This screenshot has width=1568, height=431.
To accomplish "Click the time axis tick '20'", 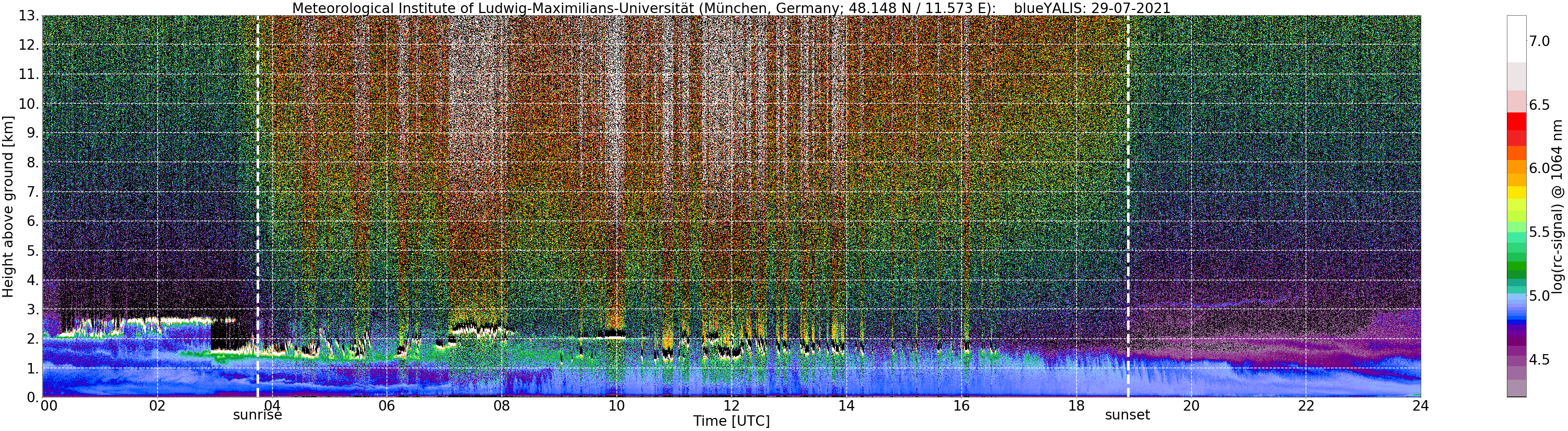I will pyautogui.click(x=1191, y=406).
